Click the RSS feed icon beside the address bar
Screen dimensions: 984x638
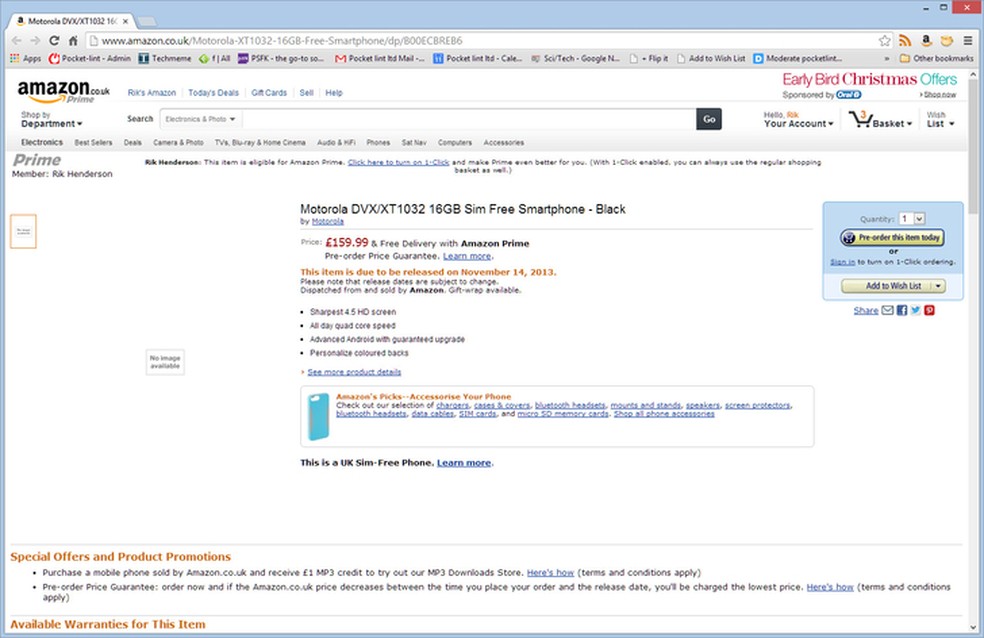point(905,40)
